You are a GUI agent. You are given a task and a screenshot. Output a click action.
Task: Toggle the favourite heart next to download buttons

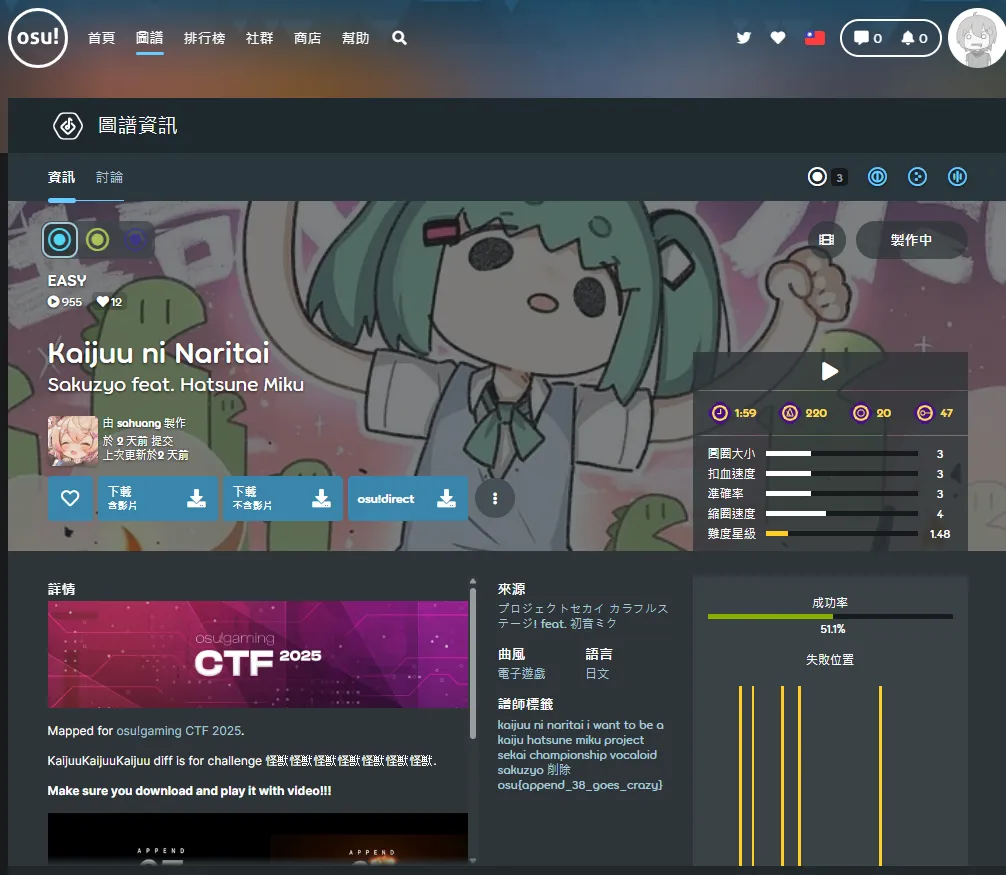pos(71,498)
